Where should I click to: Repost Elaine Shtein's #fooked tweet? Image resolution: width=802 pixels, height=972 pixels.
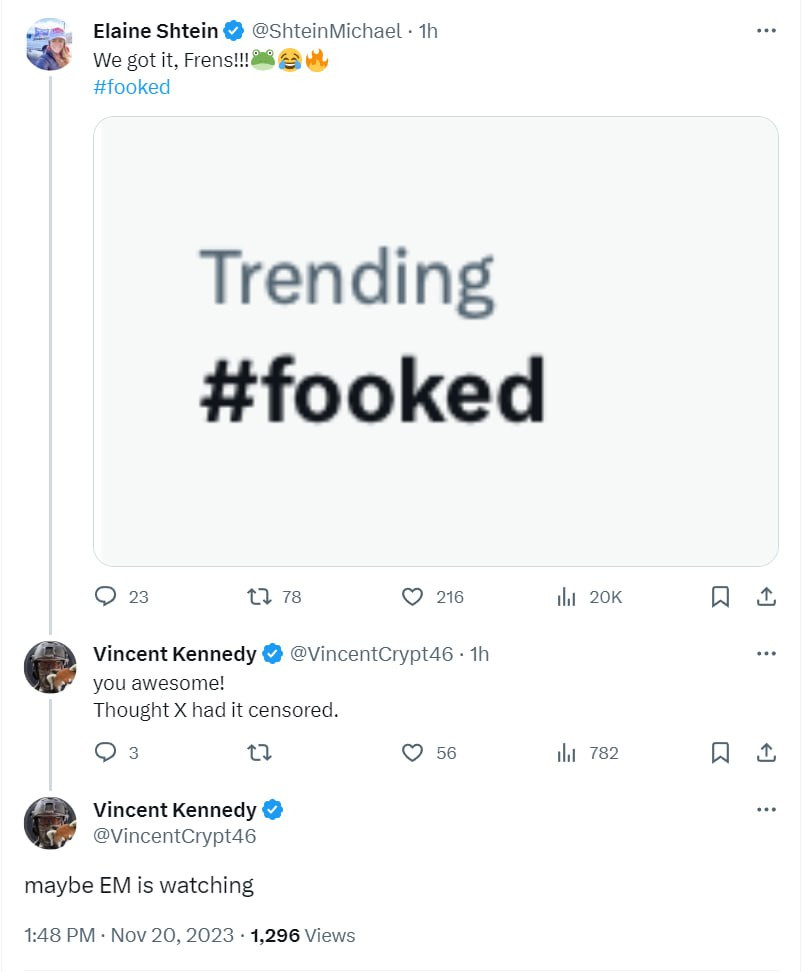click(259, 597)
